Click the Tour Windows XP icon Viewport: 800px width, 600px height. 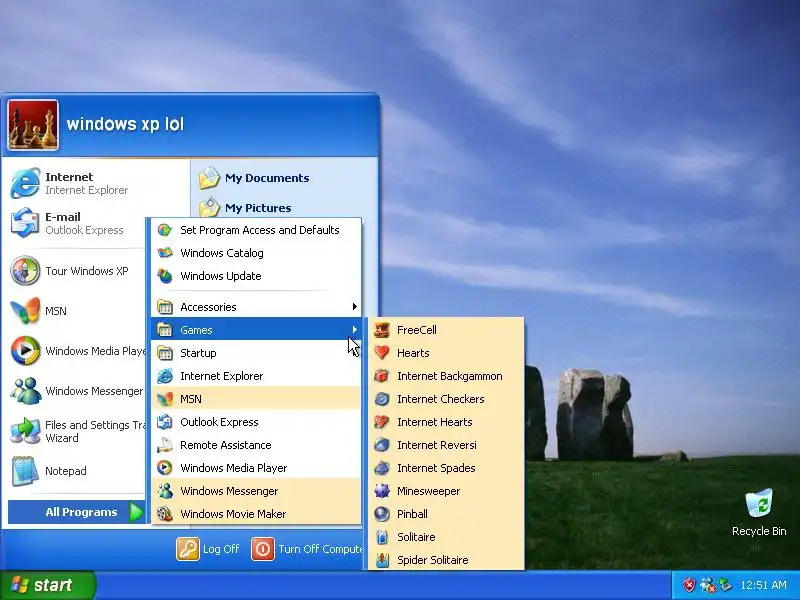click(25, 270)
